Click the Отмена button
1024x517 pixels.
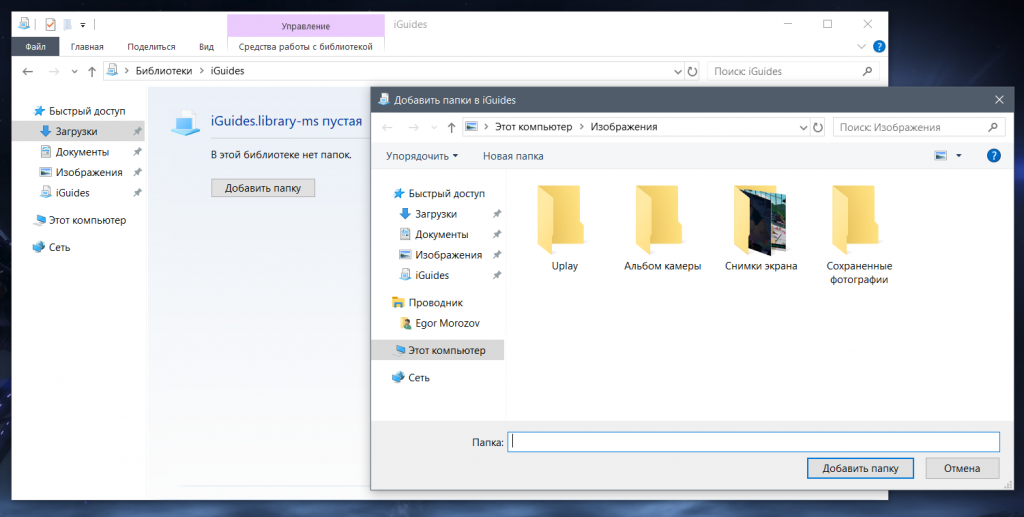(962, 468)
